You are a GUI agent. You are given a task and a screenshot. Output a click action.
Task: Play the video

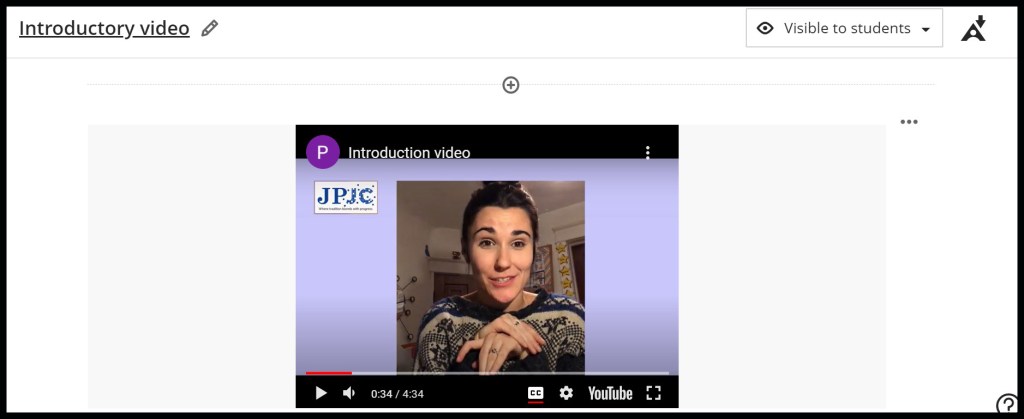[320, 393]
